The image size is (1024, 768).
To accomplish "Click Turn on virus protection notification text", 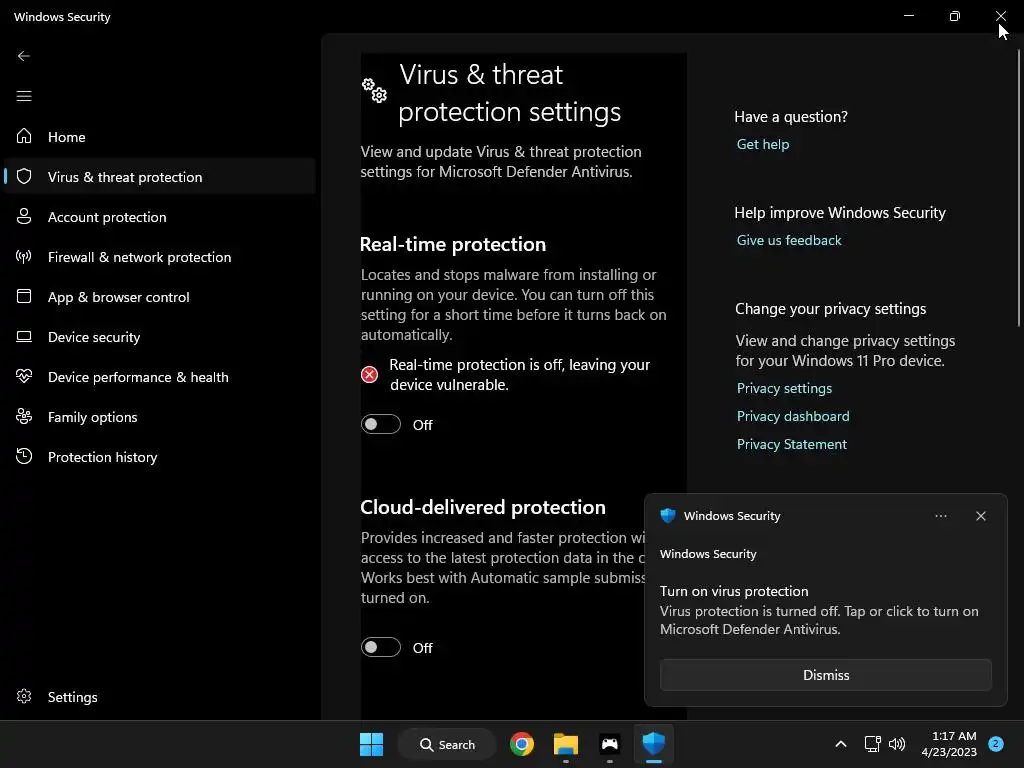I will click(x=734, y=591).
